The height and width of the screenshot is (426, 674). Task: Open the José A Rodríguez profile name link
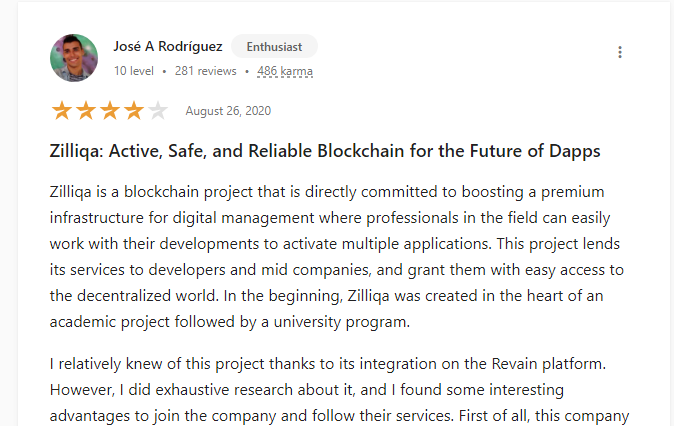pyautogui.click(x=168, y=46)
